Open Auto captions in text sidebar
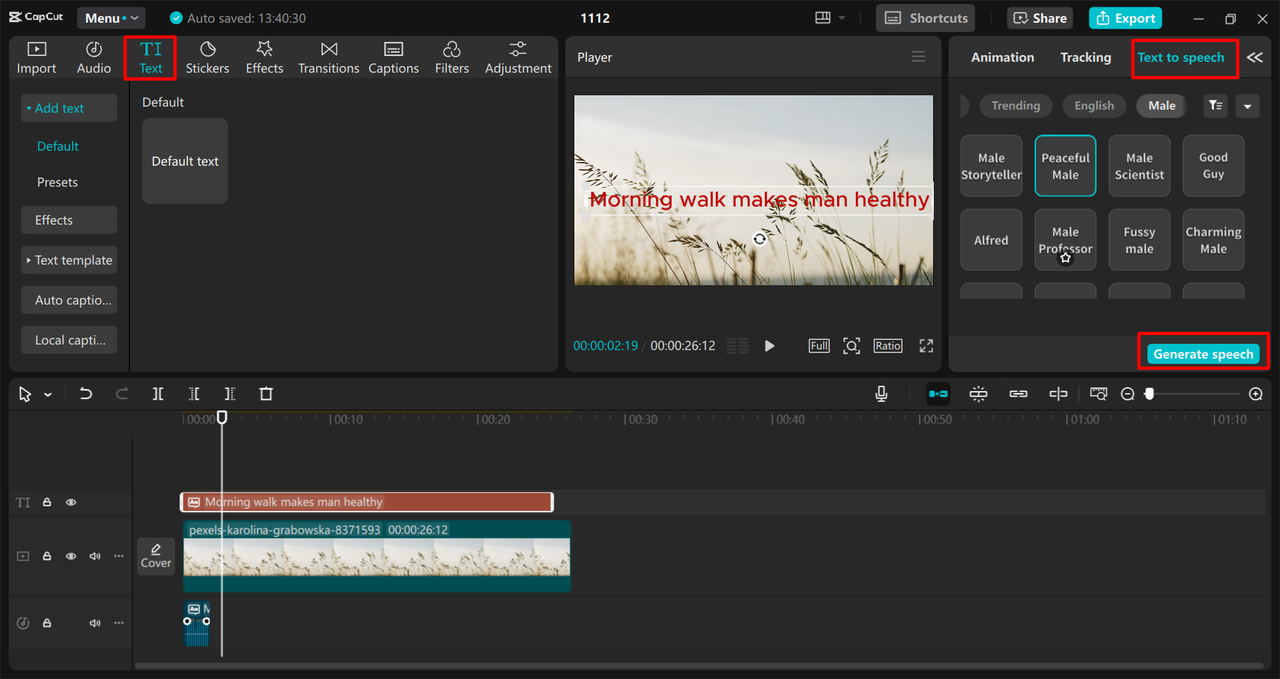 69,300
